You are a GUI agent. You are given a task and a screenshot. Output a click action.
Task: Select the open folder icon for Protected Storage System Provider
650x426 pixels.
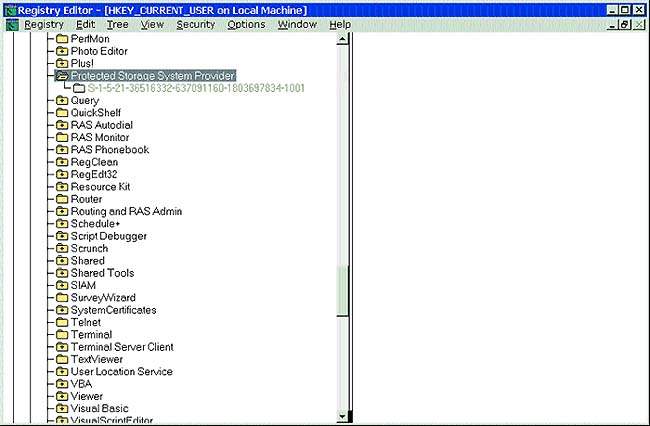click(x=62, y=76)
